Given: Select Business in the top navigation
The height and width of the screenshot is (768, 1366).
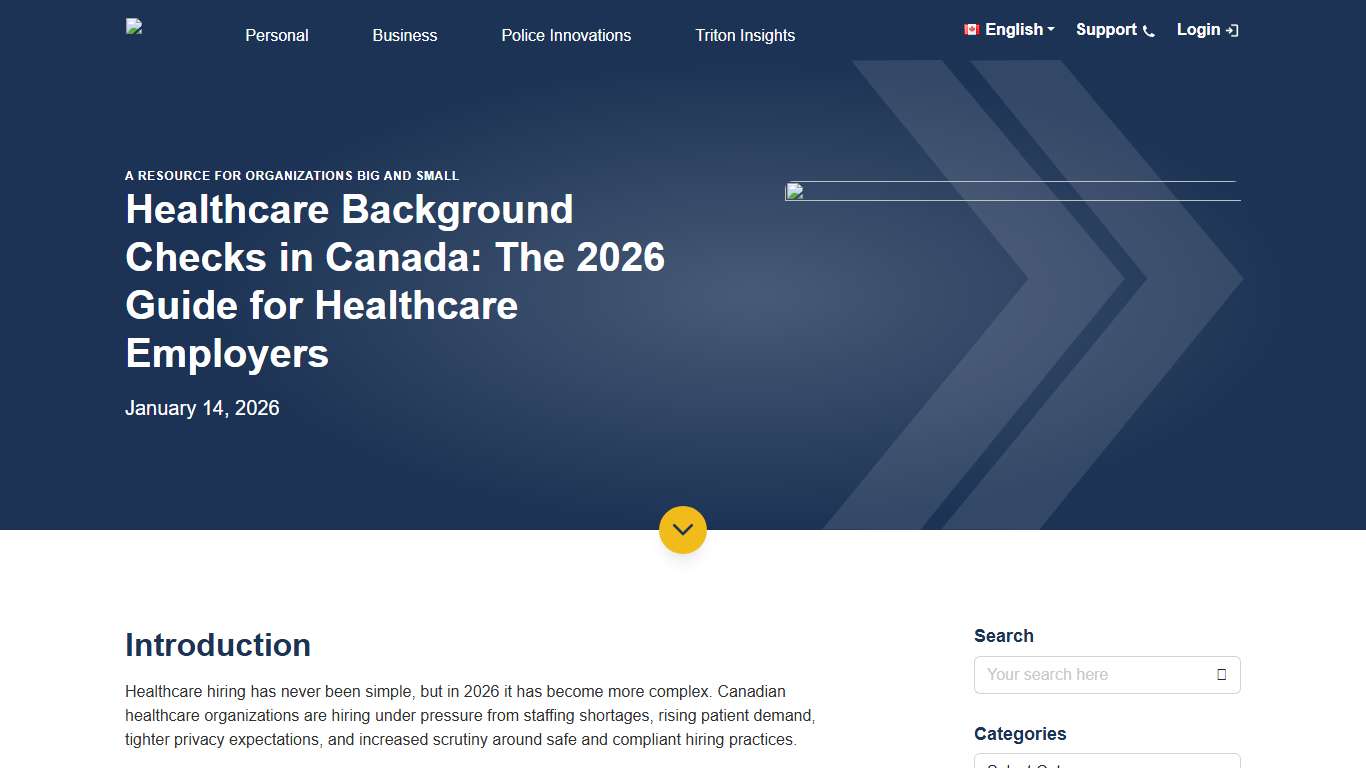Looking at the screenshot, I should [x=404, y=35].
